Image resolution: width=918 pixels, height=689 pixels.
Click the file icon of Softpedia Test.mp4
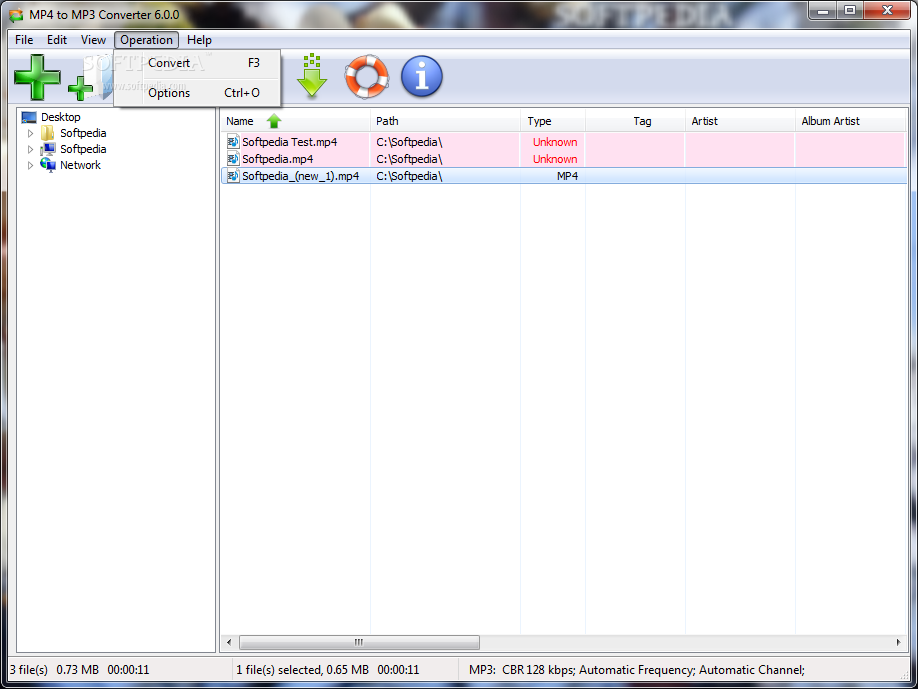pos(233,142)
